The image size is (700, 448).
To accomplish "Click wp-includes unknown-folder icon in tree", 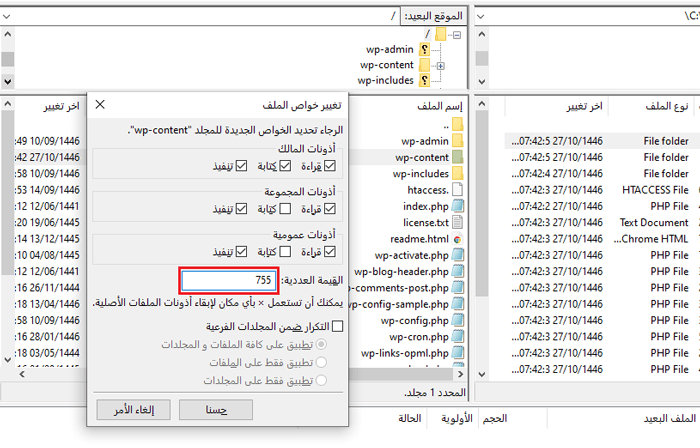I will point(425,80).
